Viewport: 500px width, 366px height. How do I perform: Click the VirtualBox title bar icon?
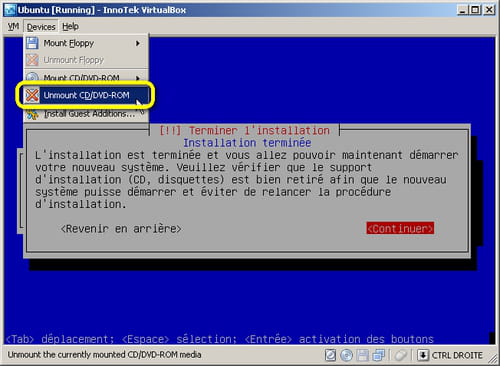tap(10, 10)
